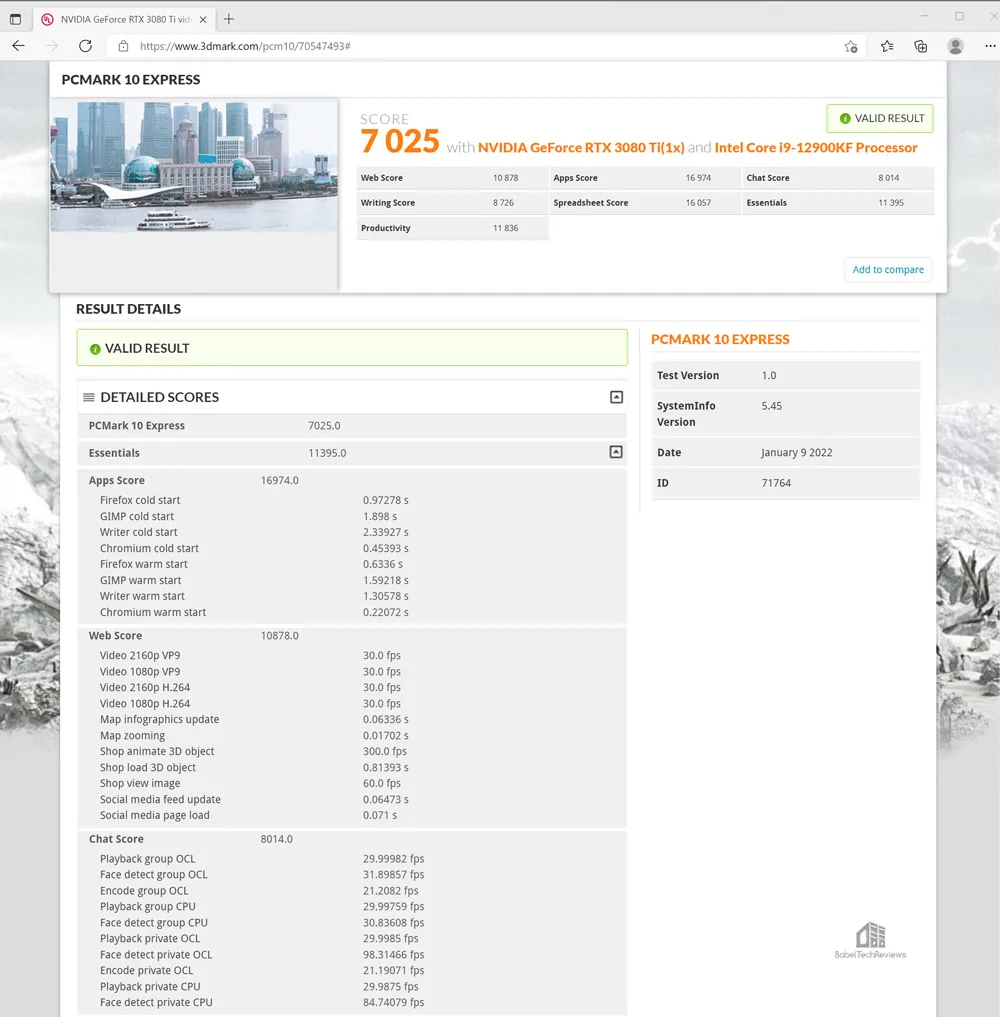Select Writing Score 8 726 cell
The height and width of the screenshot is (1017, 1000).
452,202
